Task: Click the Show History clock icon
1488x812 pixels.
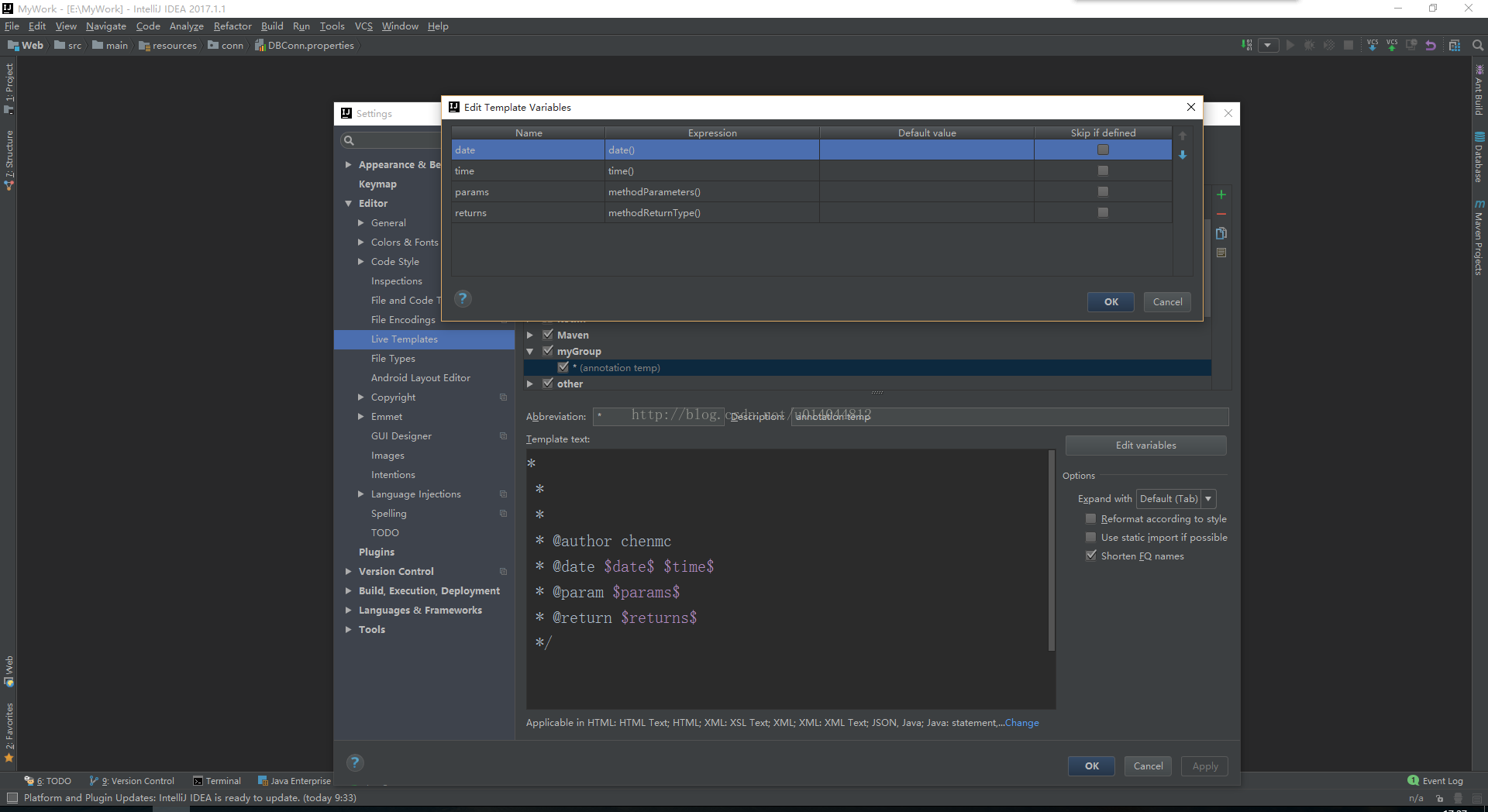Action: pos(1411,45)
